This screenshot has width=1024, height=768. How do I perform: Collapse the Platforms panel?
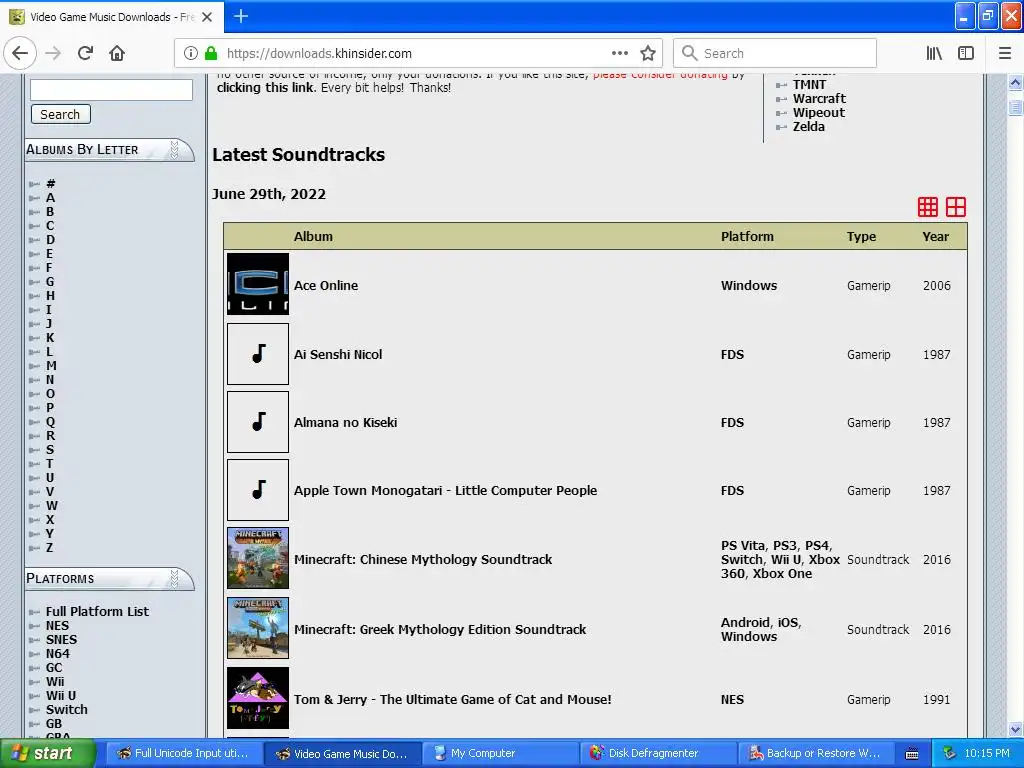pyautogui.click(x=174, y=579)
